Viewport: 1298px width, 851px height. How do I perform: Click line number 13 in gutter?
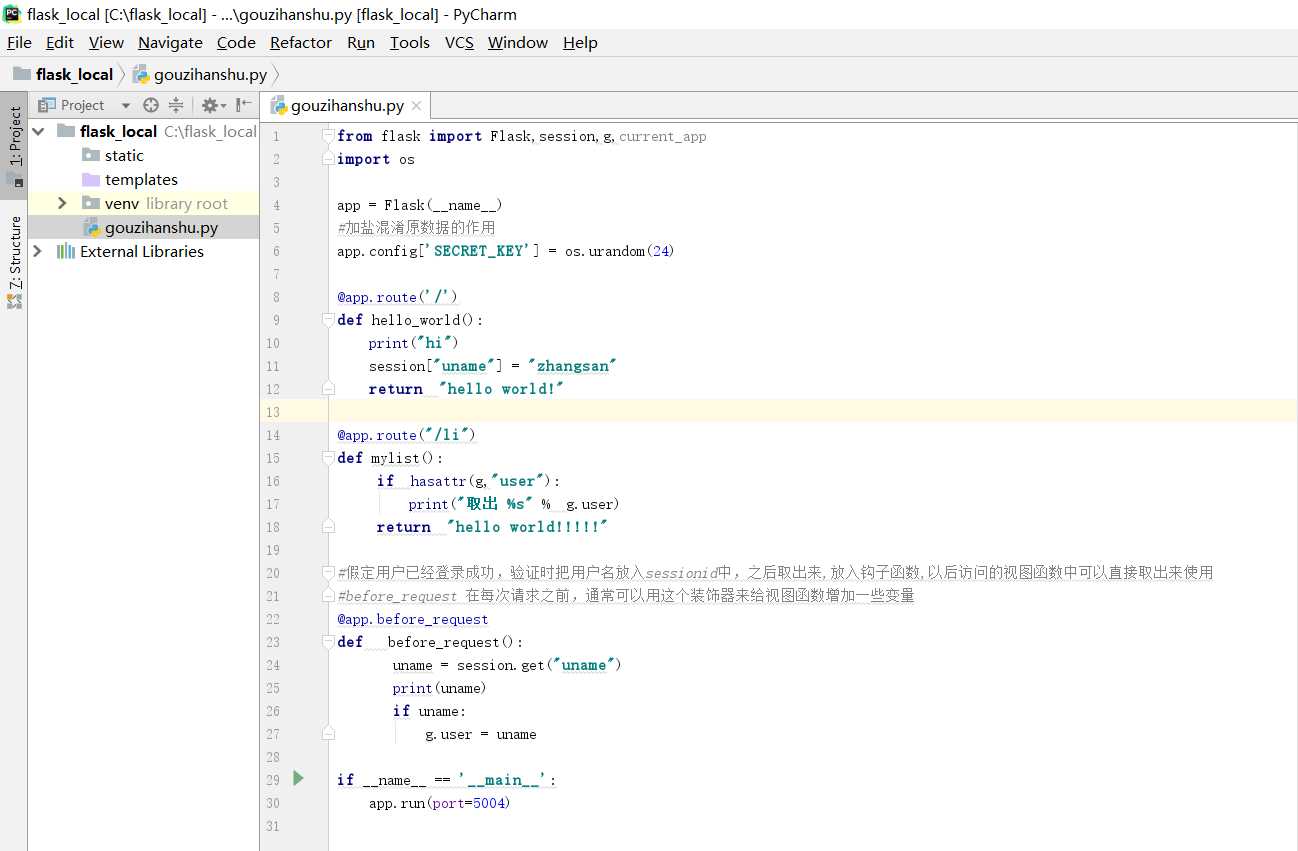(x=272, y=411)
